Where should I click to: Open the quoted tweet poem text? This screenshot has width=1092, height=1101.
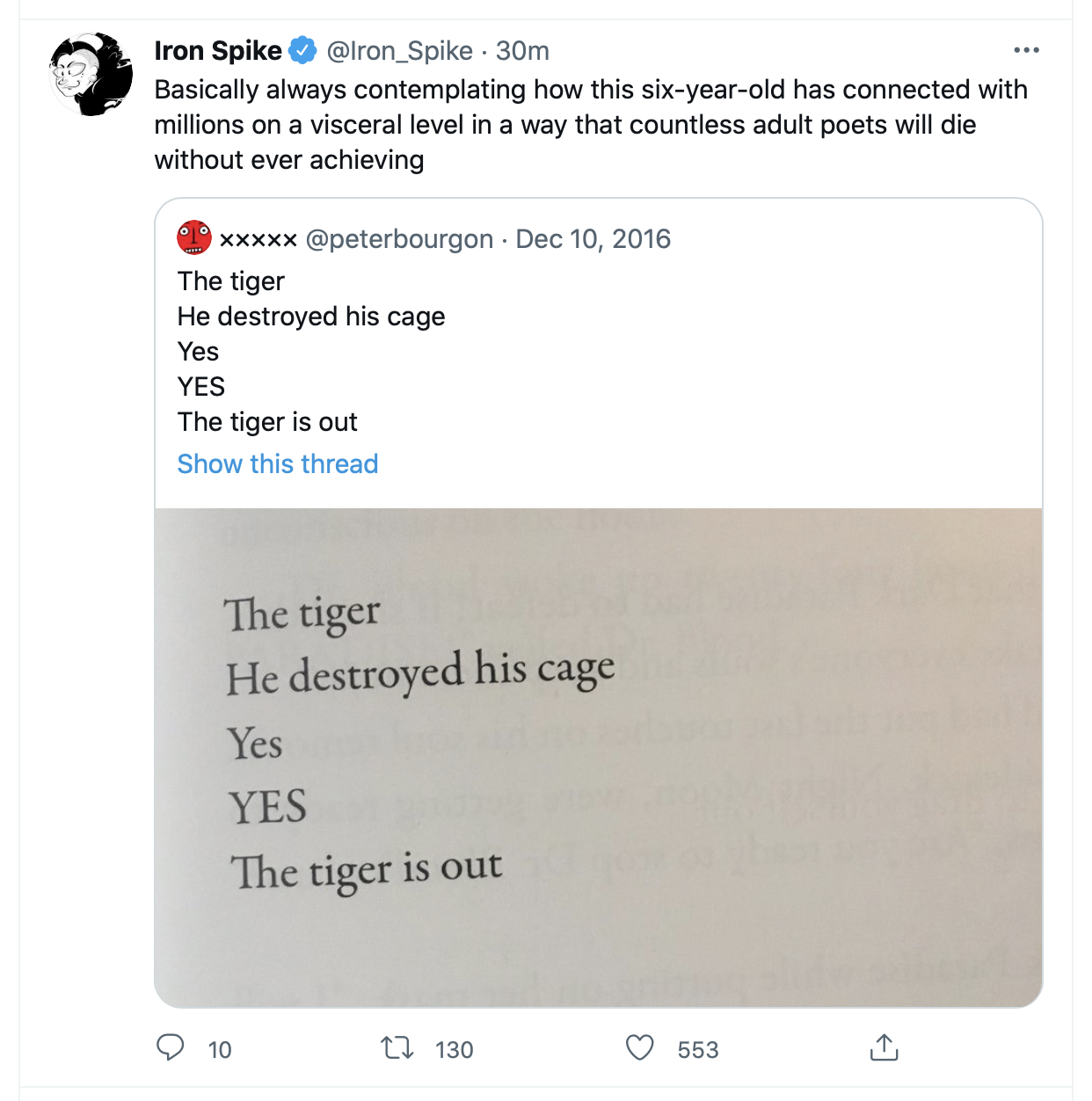point(311,352)
